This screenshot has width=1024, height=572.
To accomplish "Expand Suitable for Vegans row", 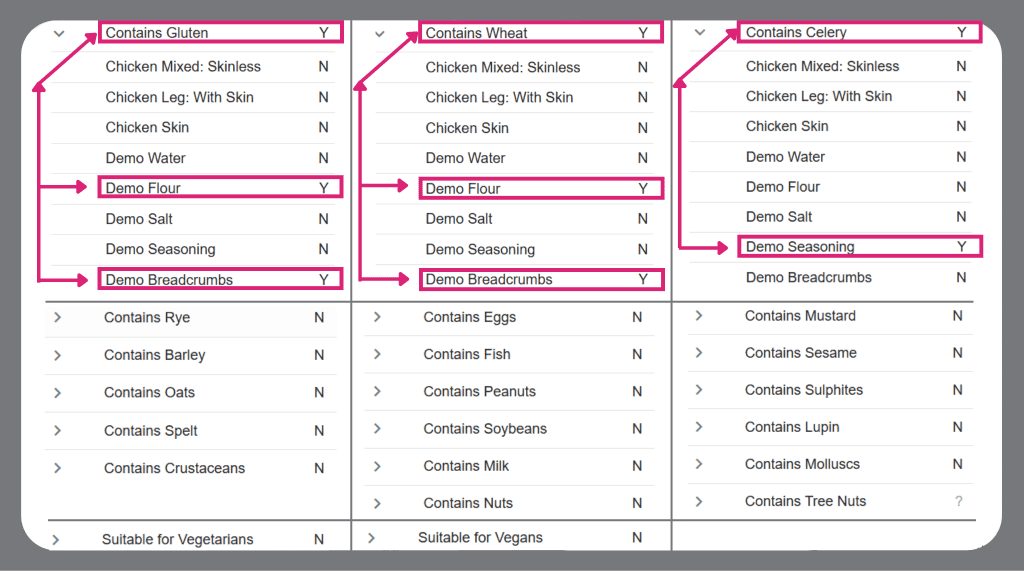I will pos(371,538).
